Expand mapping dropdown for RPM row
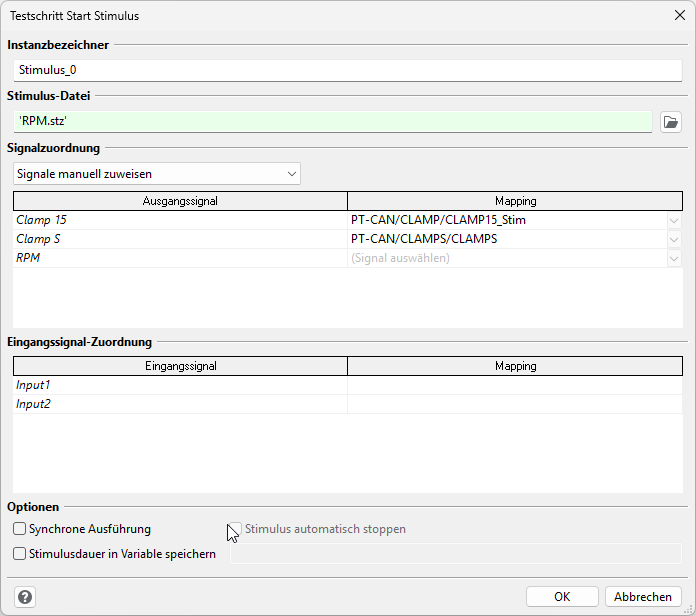The width and height of the screenshot is (696, 616). point(674,258)
